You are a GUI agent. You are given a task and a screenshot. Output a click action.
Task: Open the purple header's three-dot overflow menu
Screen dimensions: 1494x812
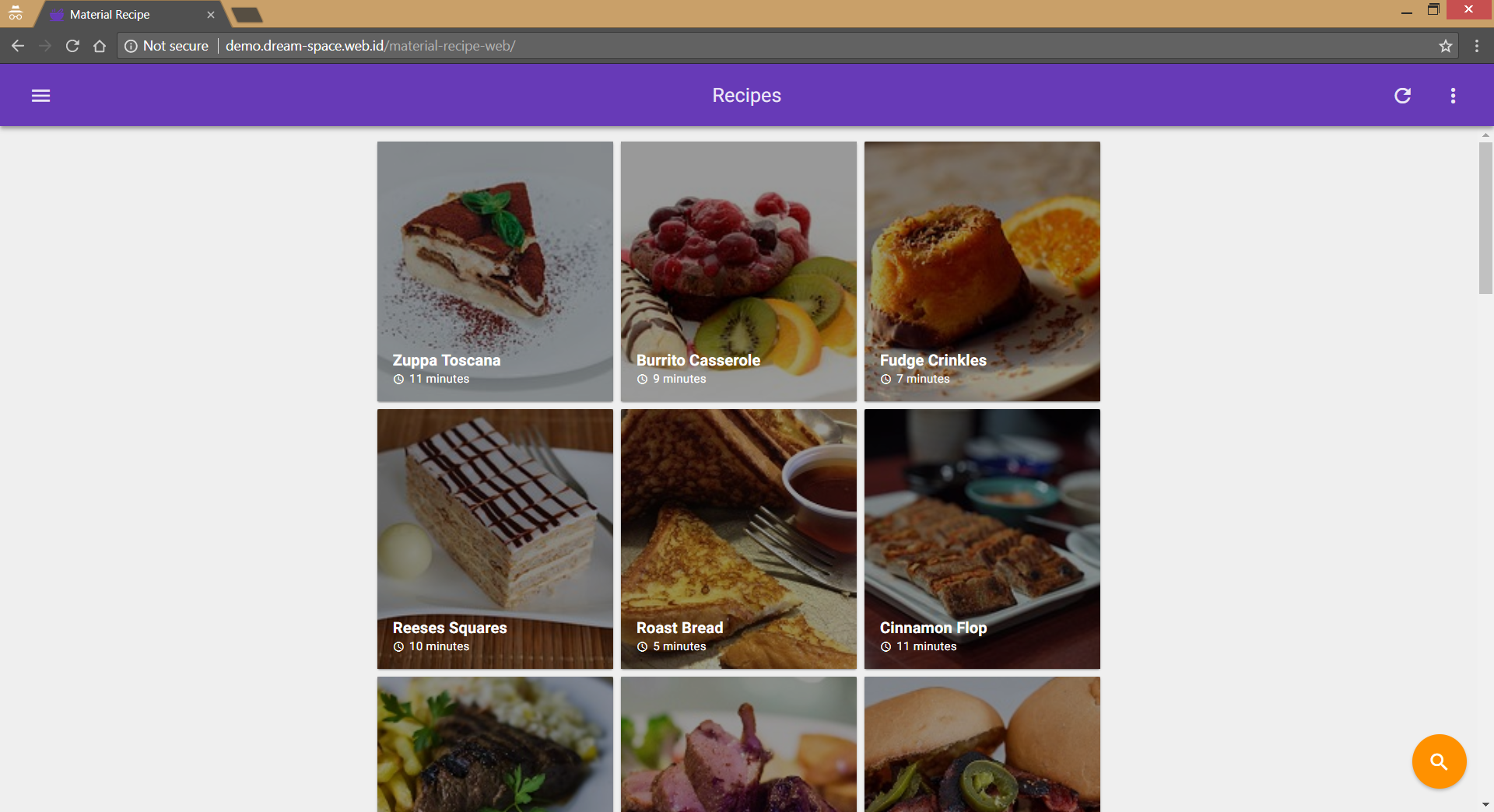click(x=1453, y=96)
